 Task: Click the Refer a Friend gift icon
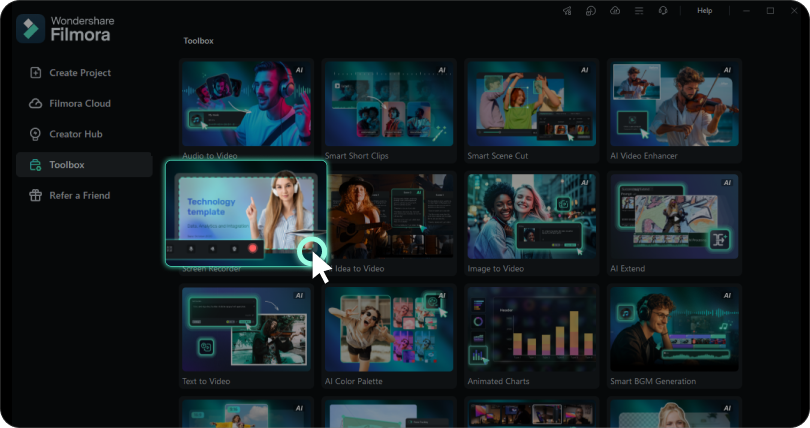click(35, 195)
